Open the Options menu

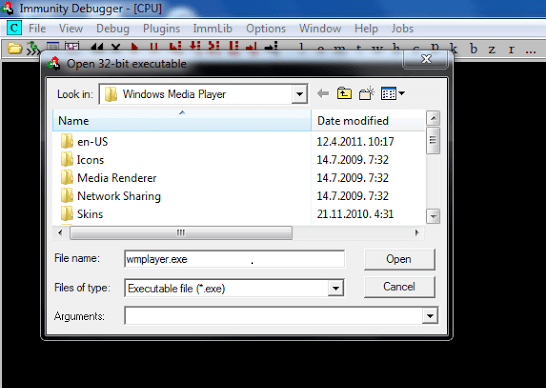point(266,28)
